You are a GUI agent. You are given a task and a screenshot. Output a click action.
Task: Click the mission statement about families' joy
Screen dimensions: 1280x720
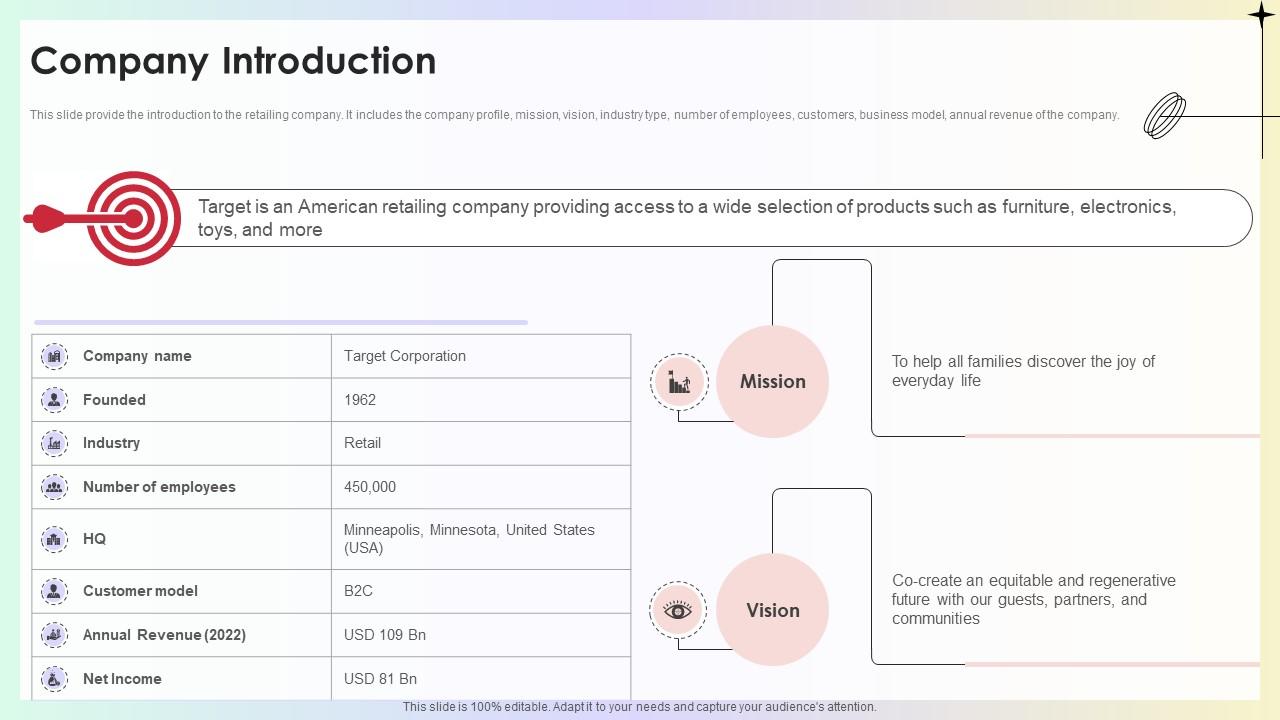pos(1023,371)
